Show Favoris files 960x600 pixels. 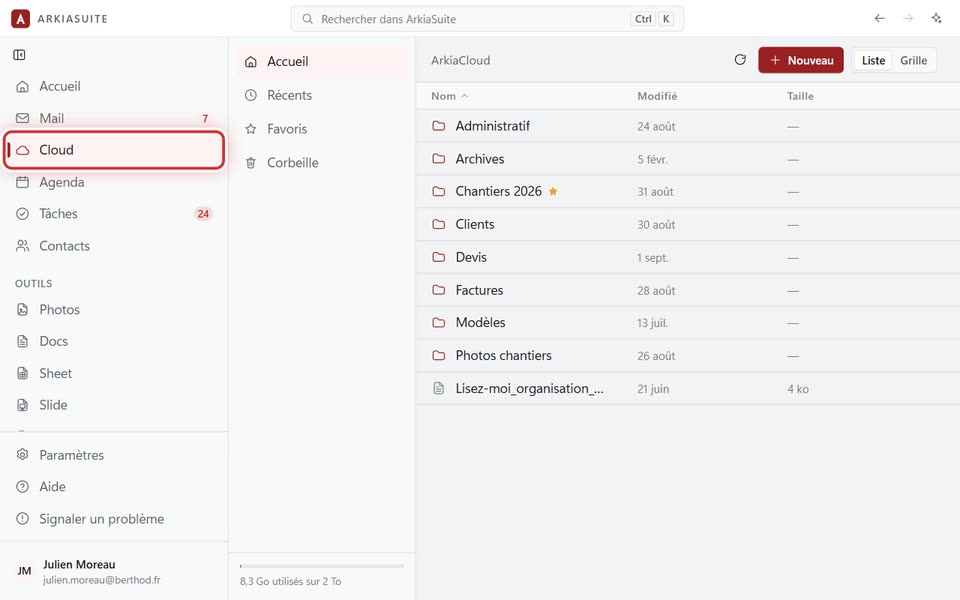tap(322, 129)
